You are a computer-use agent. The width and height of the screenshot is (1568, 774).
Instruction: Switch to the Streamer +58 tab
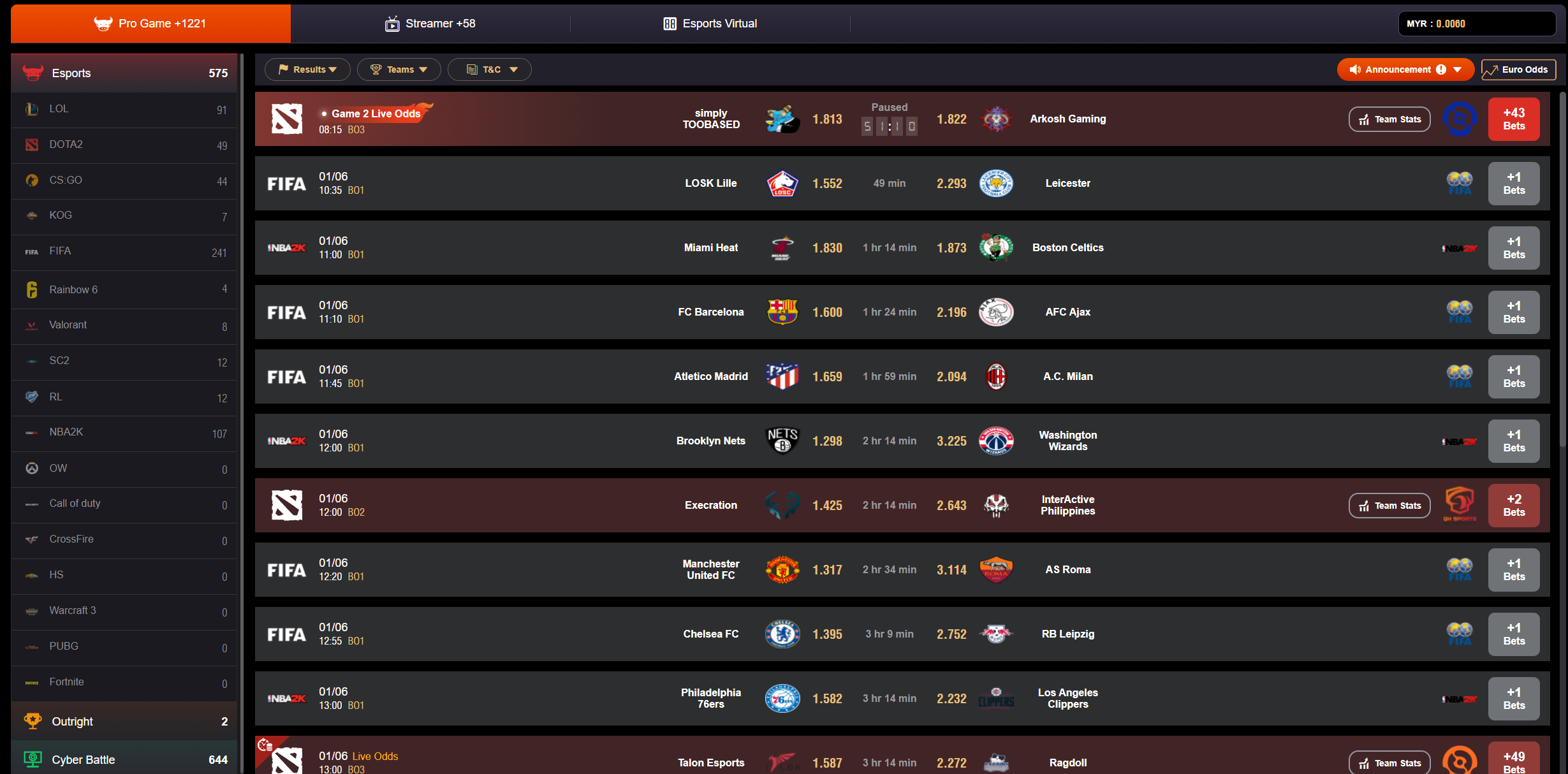(x=430, y=24)
